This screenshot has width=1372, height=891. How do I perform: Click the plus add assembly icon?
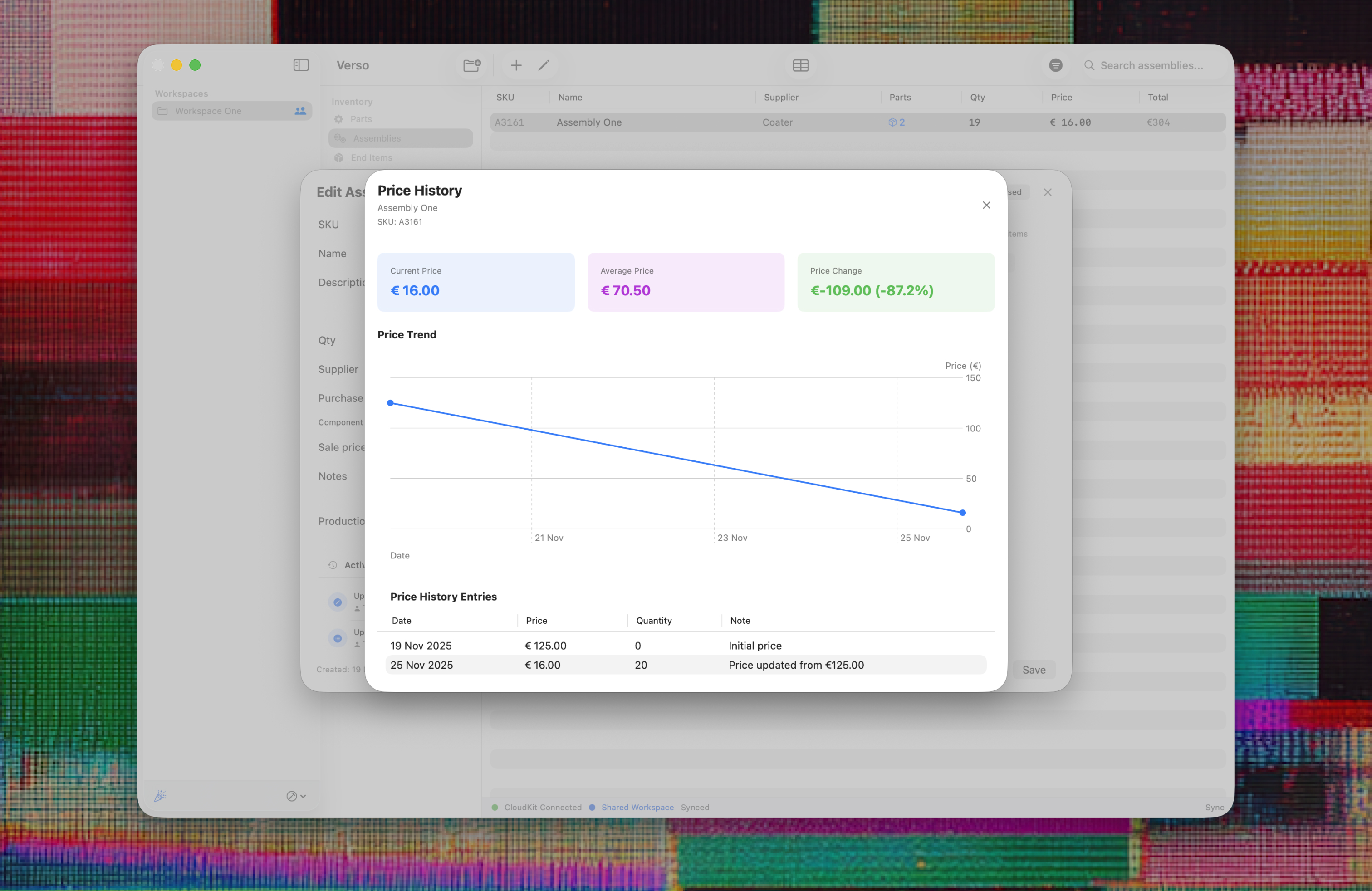tap(516, 65)
